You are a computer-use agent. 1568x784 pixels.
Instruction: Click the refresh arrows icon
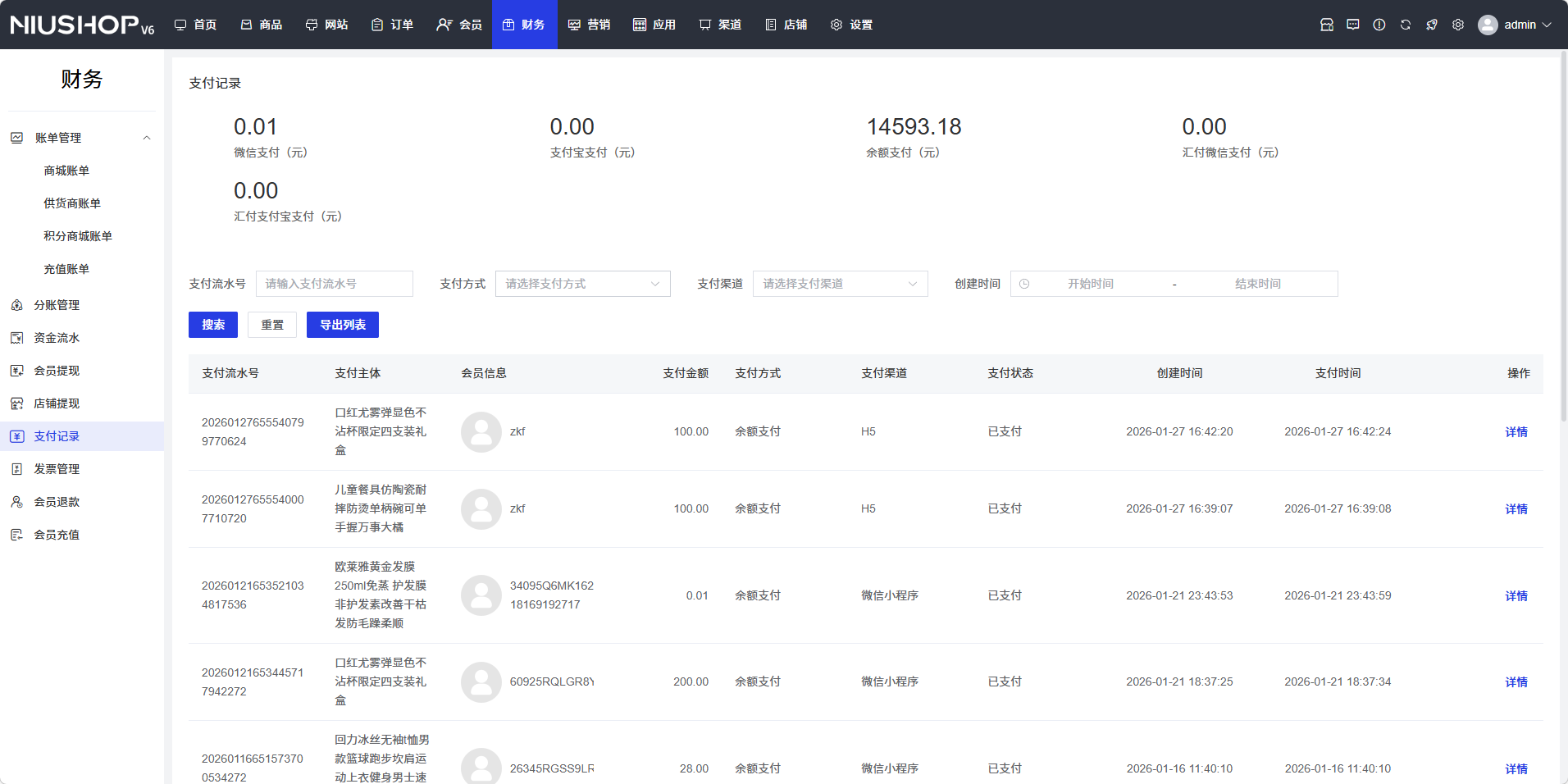coord(1406,25)
